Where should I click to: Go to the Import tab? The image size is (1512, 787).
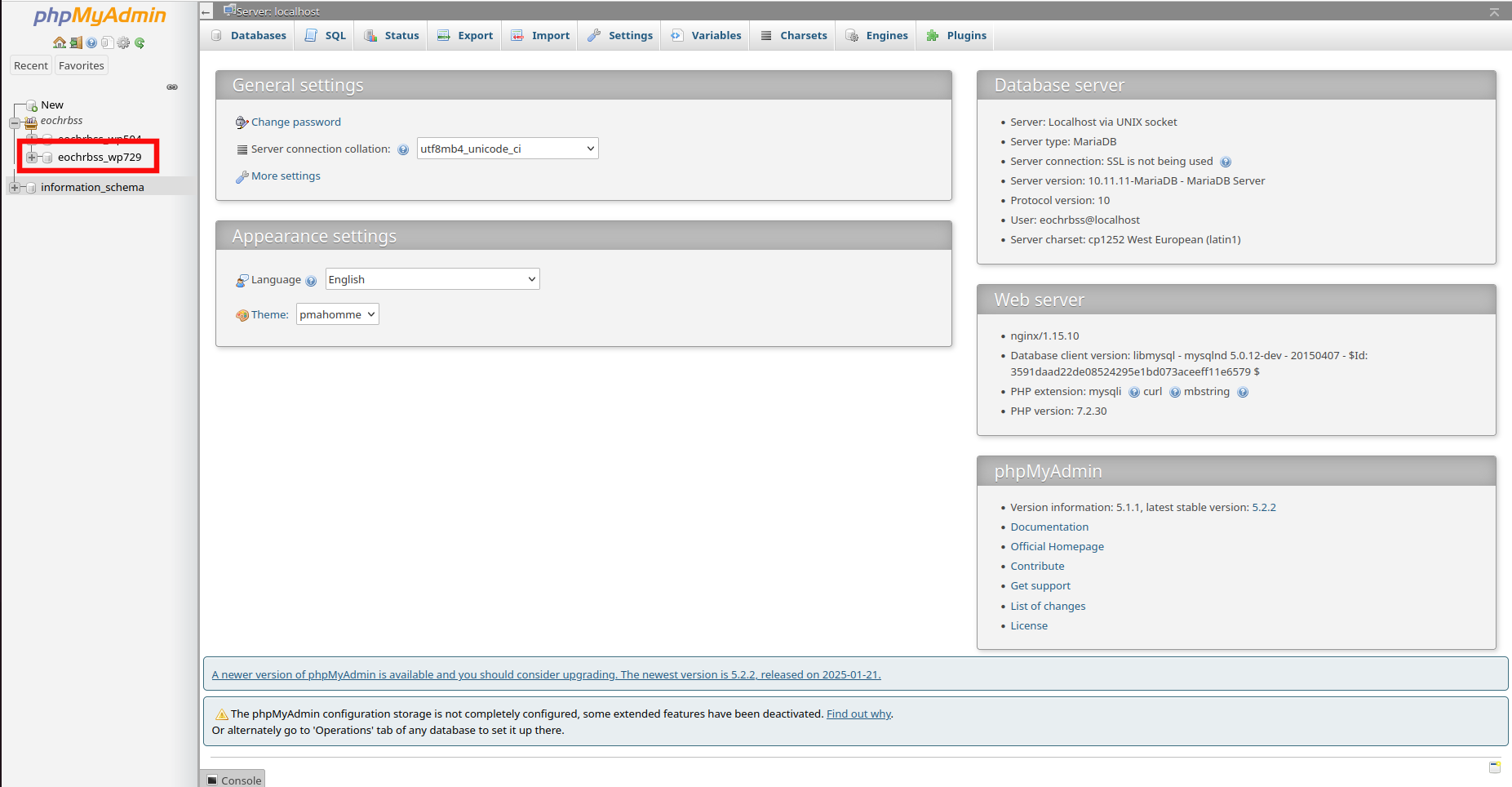(x=540, y=35)
